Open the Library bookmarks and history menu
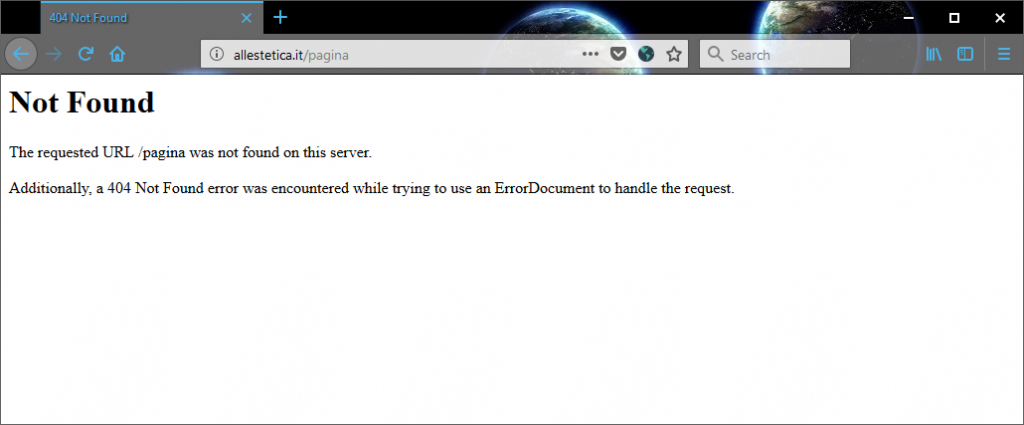The image size is (1024, 425). coord(934,54)
